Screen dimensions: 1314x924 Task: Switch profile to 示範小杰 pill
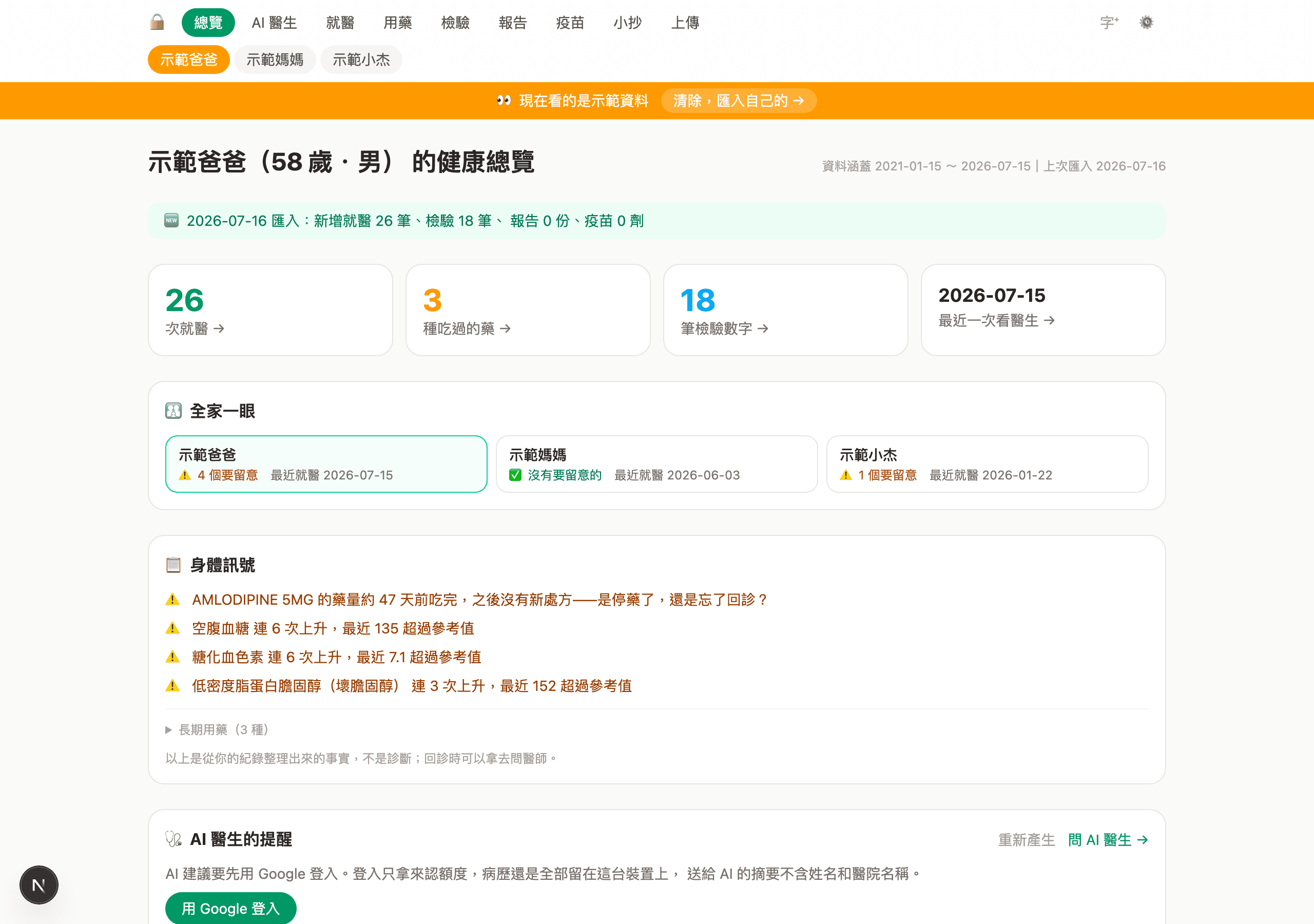pos(362,60)
